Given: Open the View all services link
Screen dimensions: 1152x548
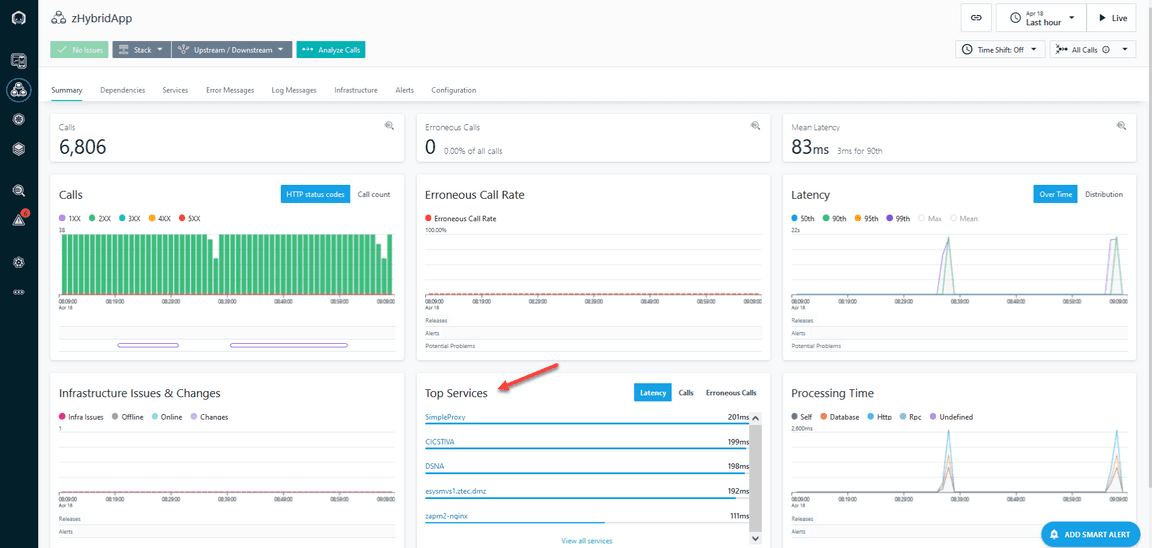Looking at the screenshot, I should coord(587,541).
